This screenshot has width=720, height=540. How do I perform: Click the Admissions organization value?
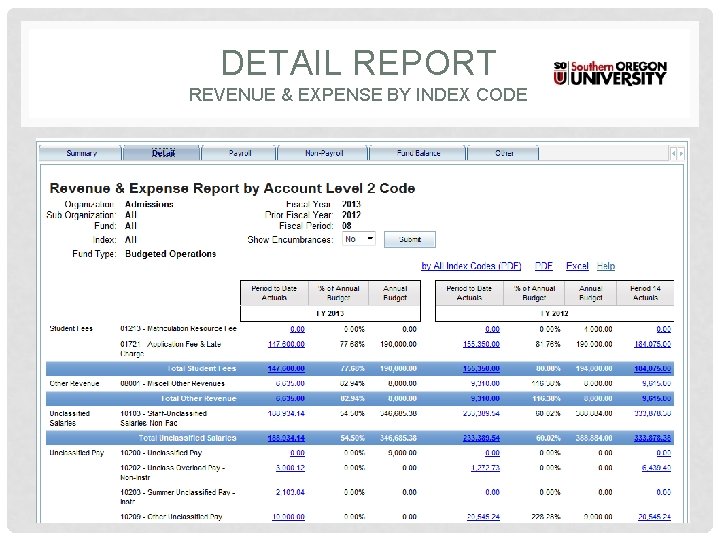tap(149, 204)
